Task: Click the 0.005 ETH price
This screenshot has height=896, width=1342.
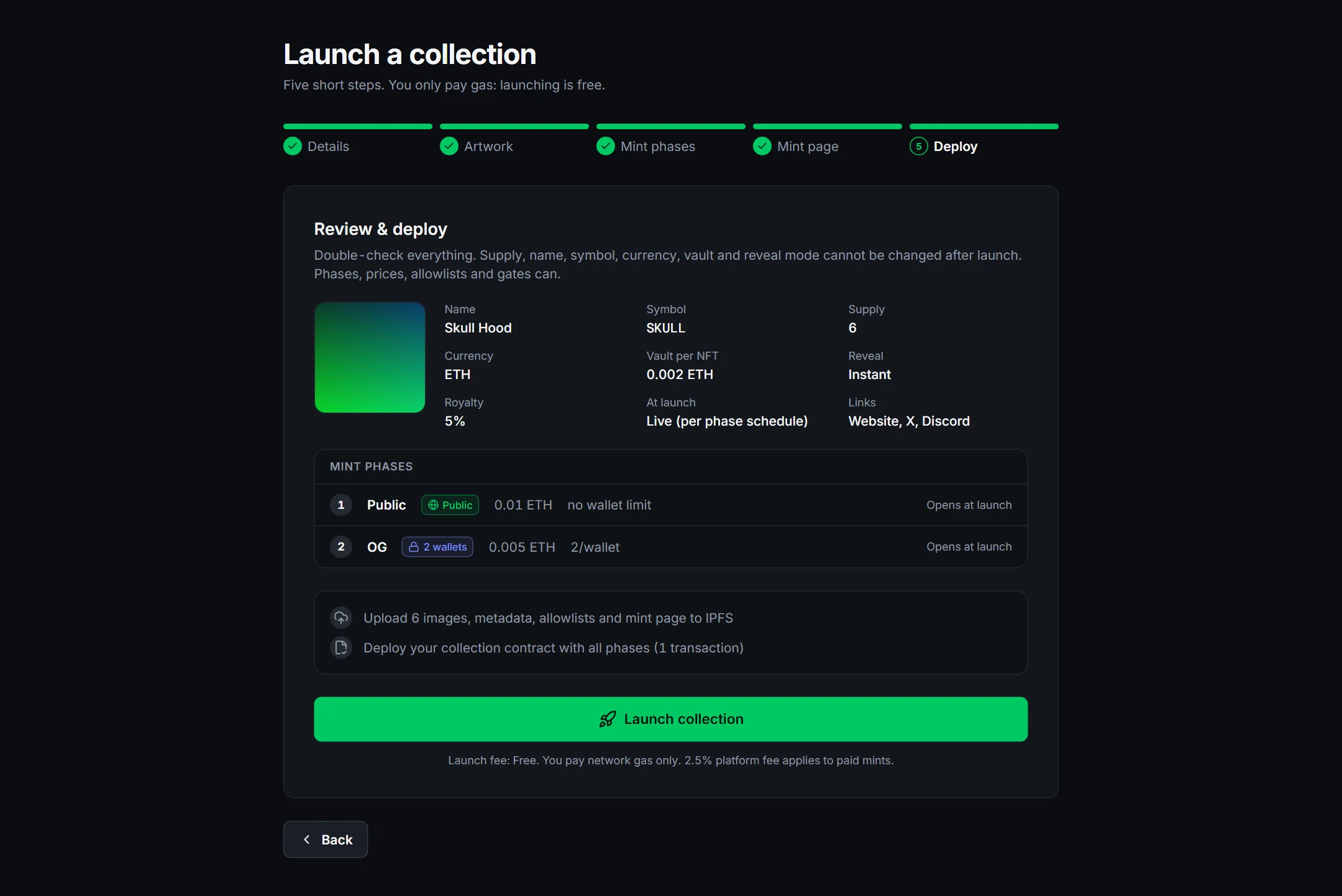Action: click(x=522, y=547)
